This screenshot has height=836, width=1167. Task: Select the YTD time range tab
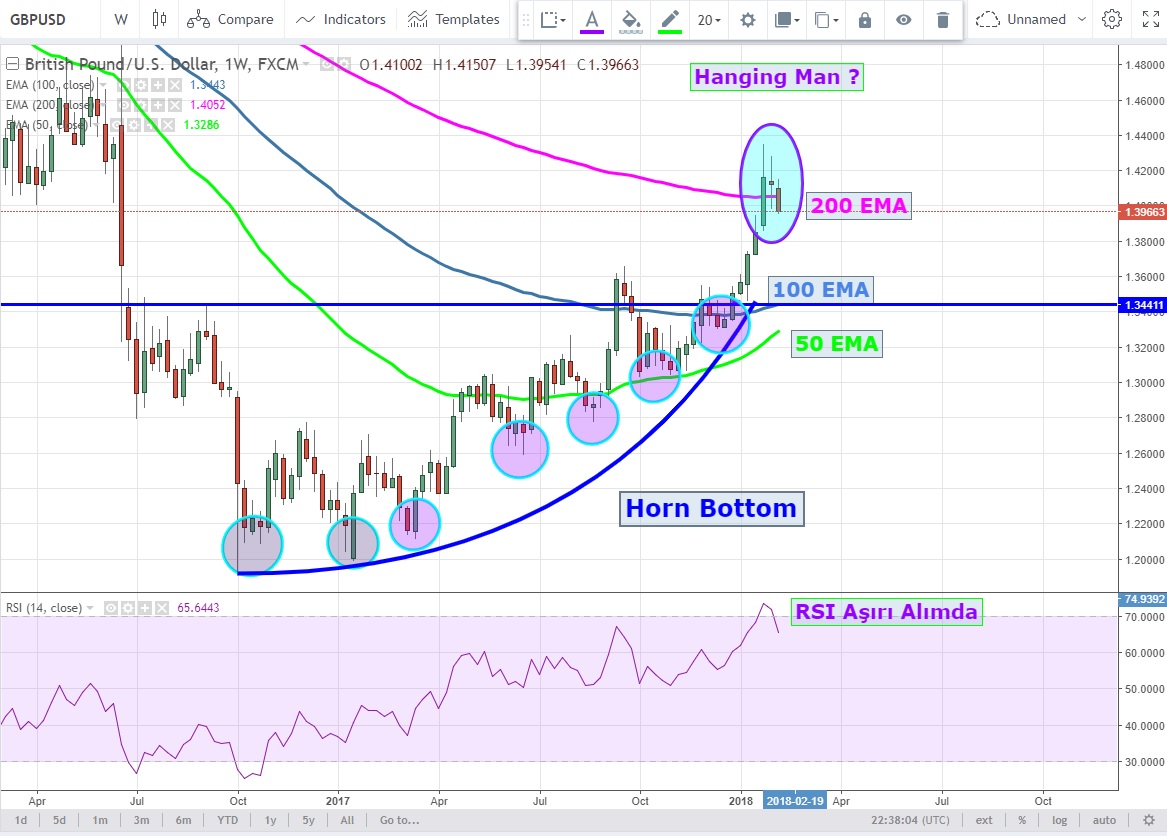(x=227, y=820)
